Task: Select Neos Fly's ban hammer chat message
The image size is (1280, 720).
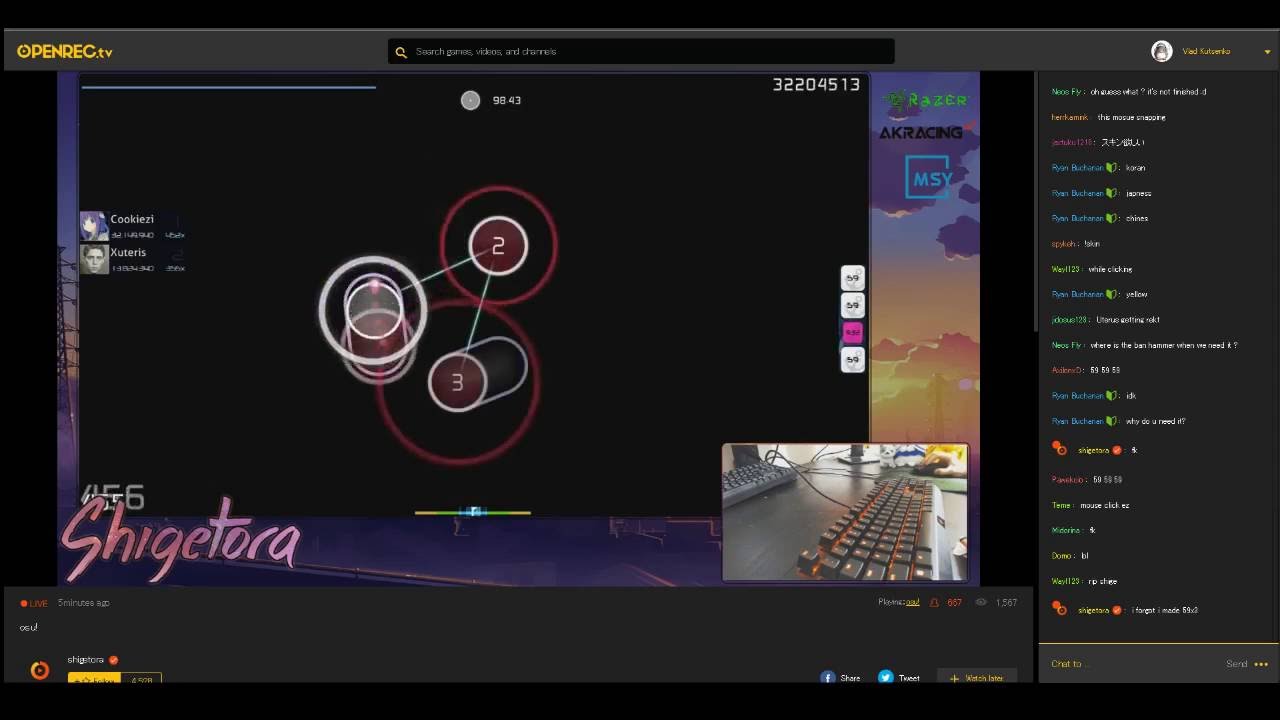Action: pyautogui.click(x=1144, y=345)
